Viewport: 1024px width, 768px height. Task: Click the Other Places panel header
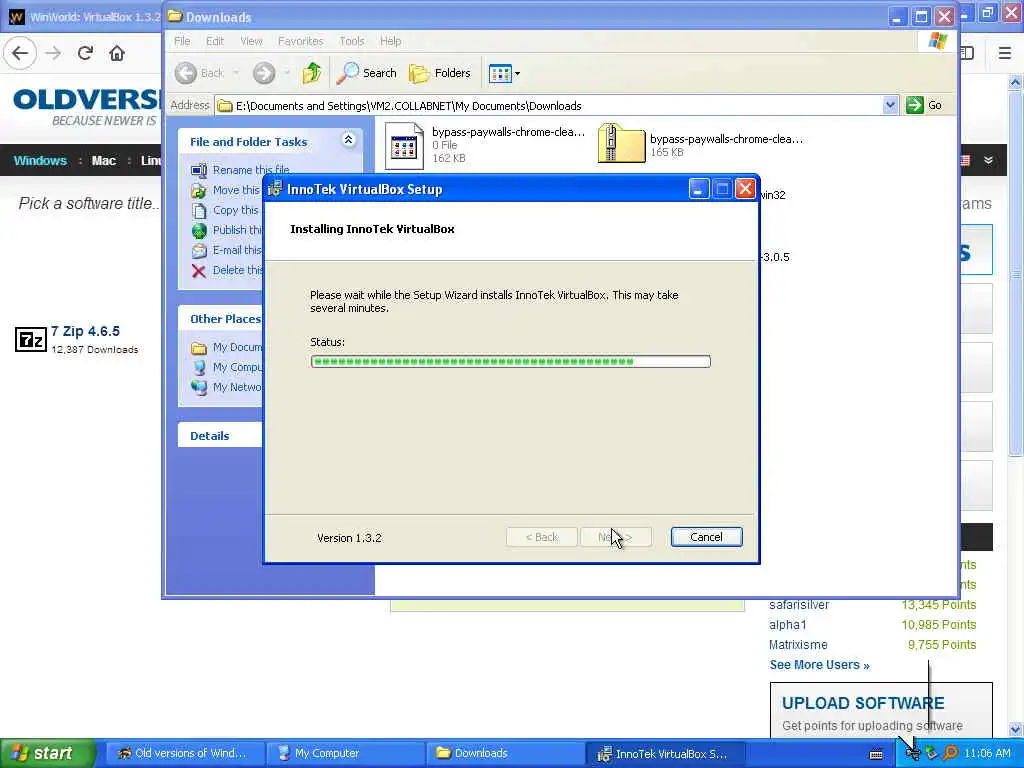[x=220, y=319]
